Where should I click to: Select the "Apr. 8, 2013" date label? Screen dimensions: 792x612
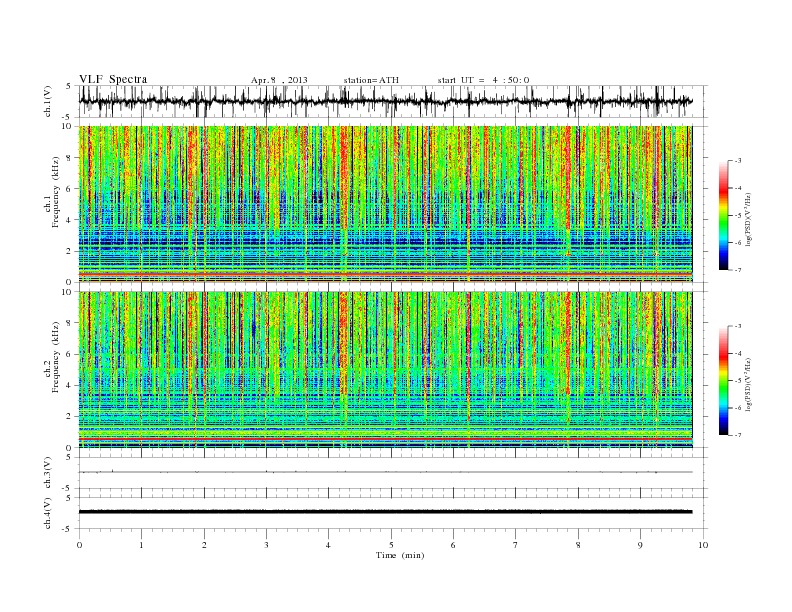click(x=279, y=80)
